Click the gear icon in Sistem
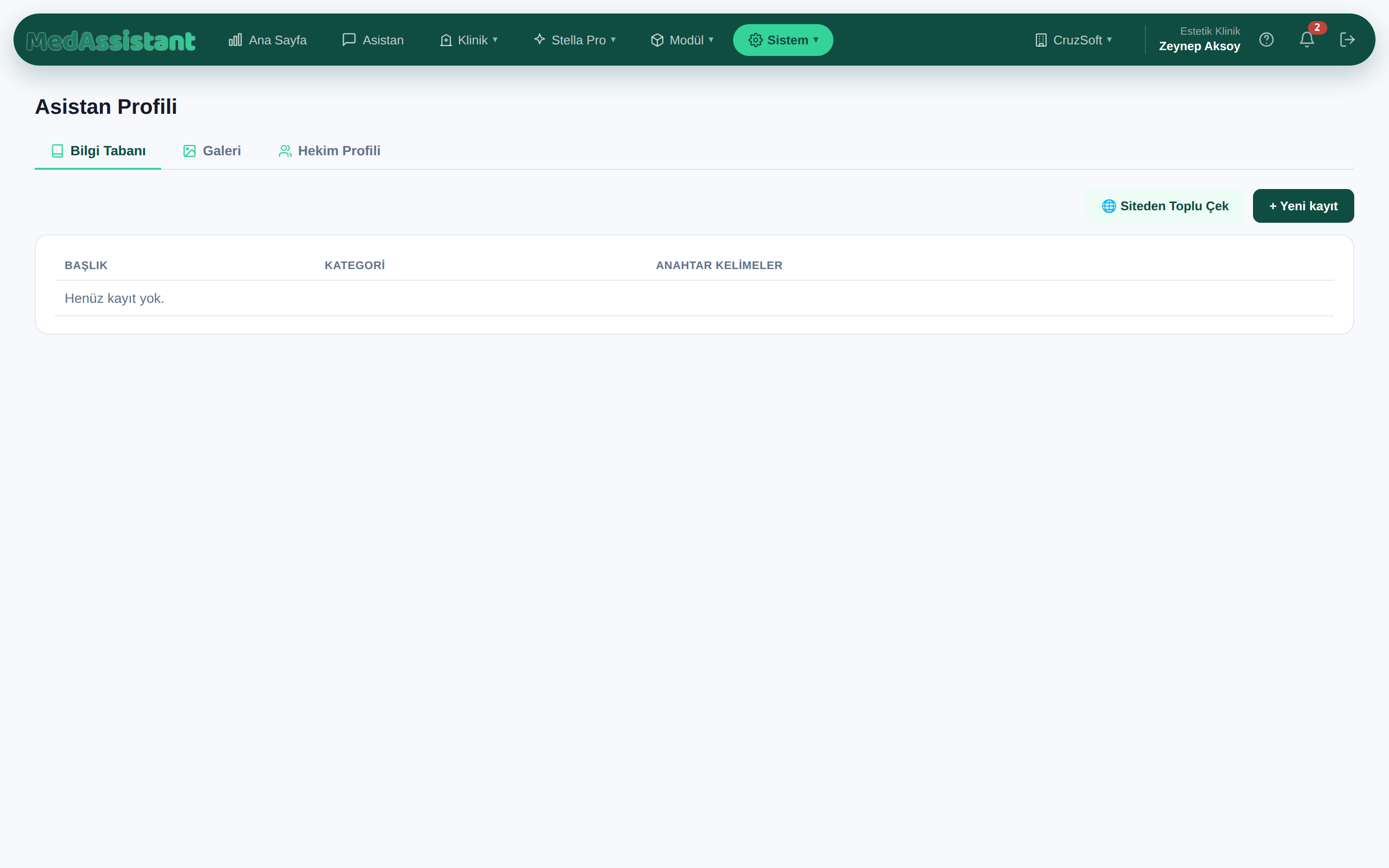Screen dimensions: 1389x868 click(x=755, y=40)
